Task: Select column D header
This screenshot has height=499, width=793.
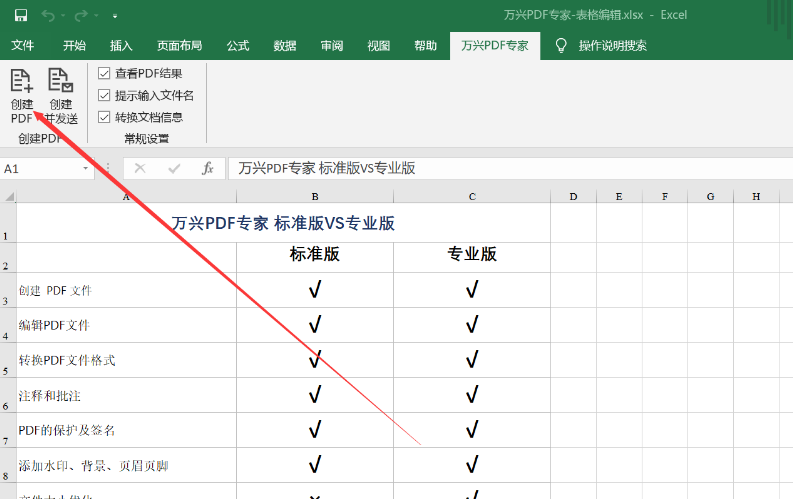Action: coord(574,196)
